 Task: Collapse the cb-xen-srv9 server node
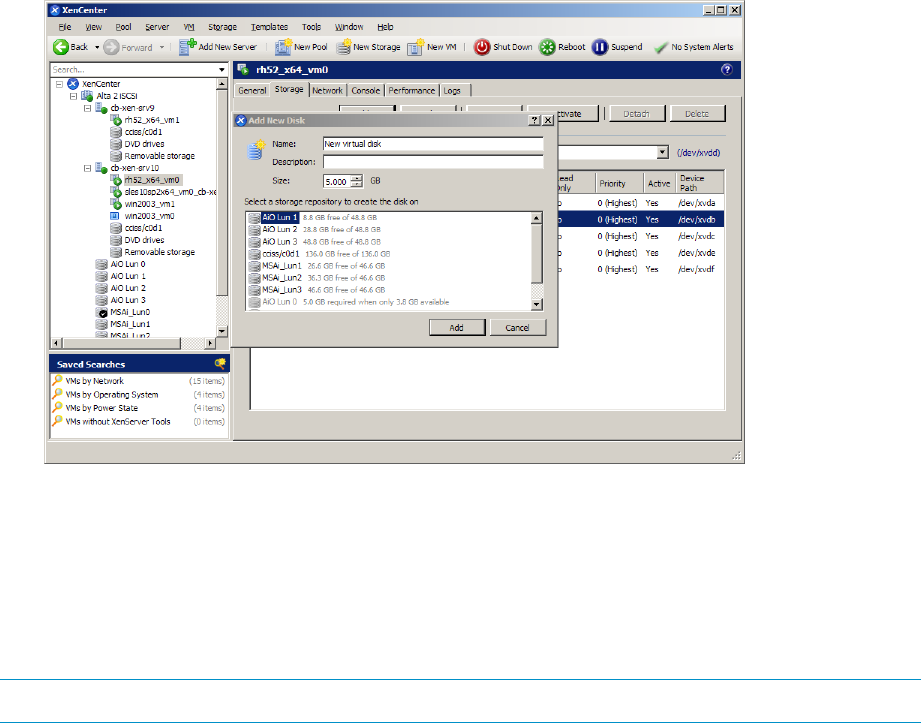point(88,108)
